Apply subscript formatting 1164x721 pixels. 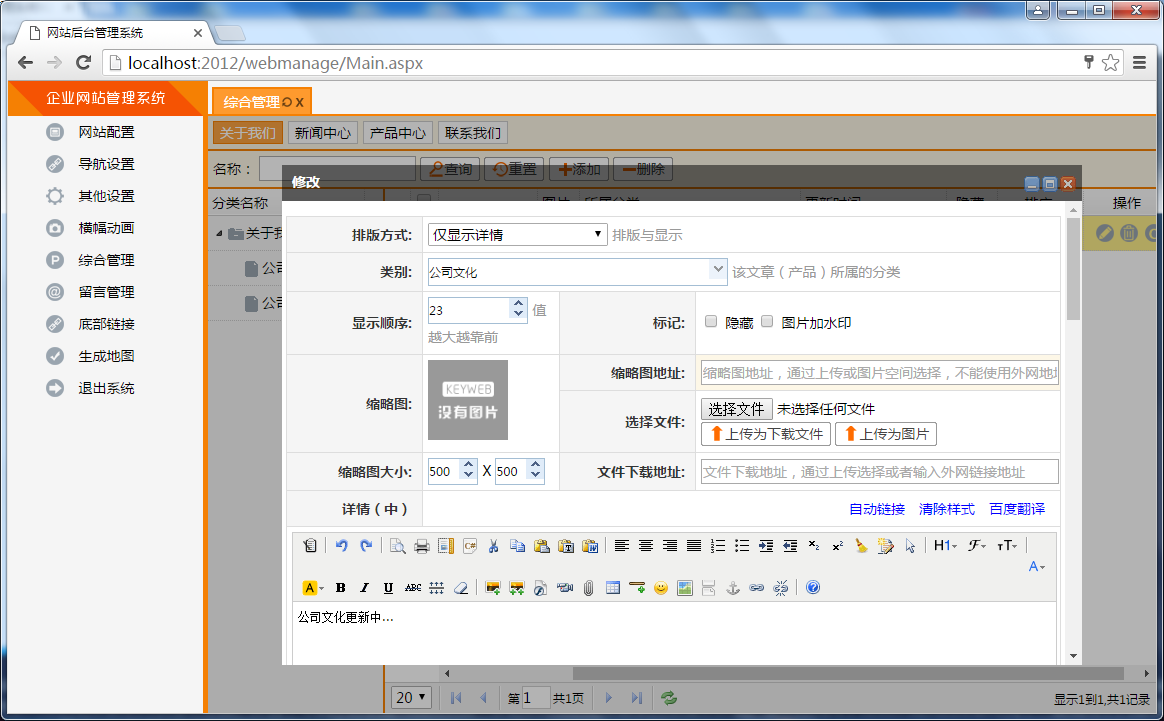point(814,546)
